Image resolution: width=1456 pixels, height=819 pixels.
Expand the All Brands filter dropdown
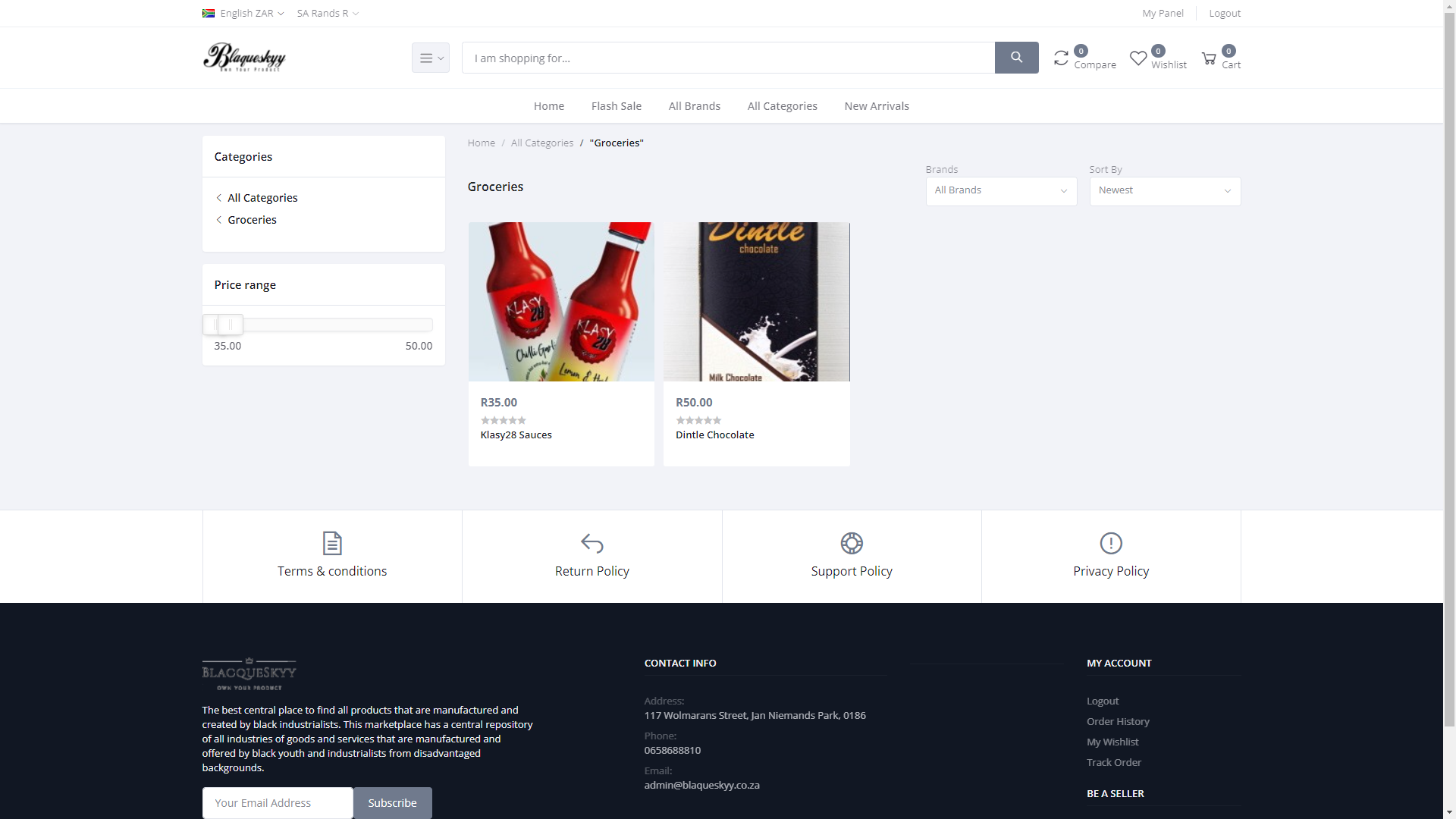[x=1001, y=191]
